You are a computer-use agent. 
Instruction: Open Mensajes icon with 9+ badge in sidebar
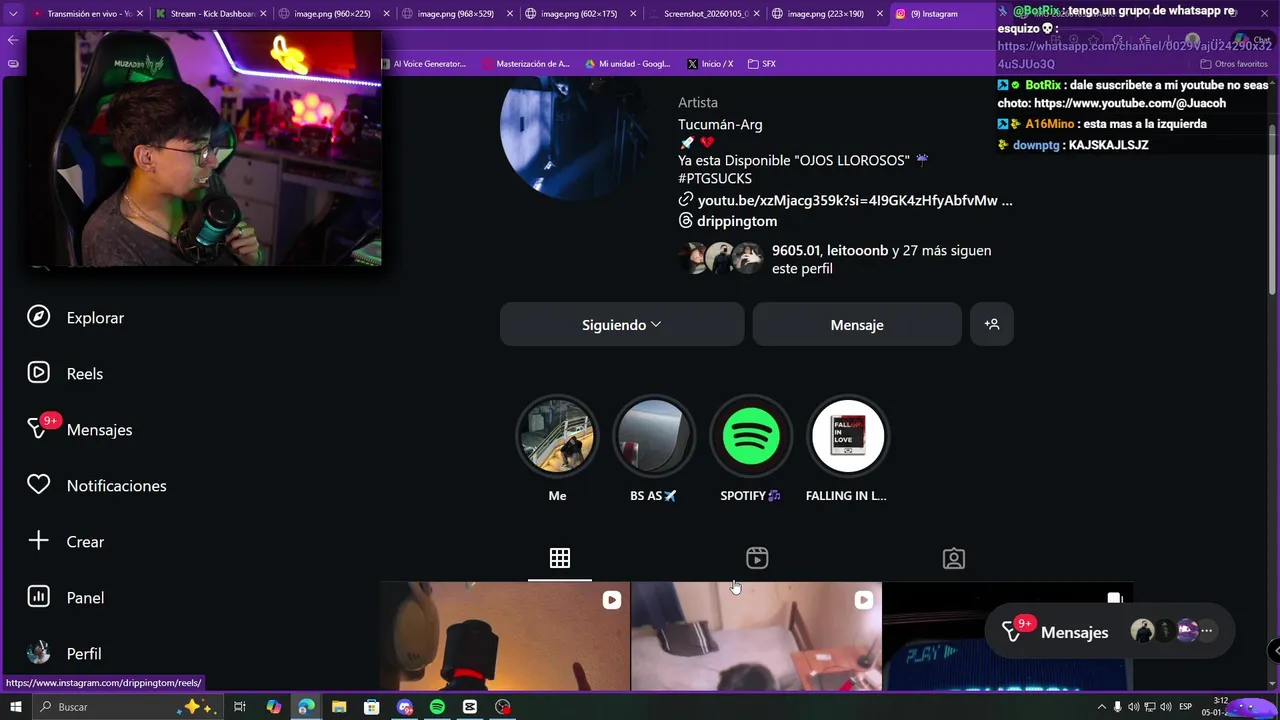[40, 428]
